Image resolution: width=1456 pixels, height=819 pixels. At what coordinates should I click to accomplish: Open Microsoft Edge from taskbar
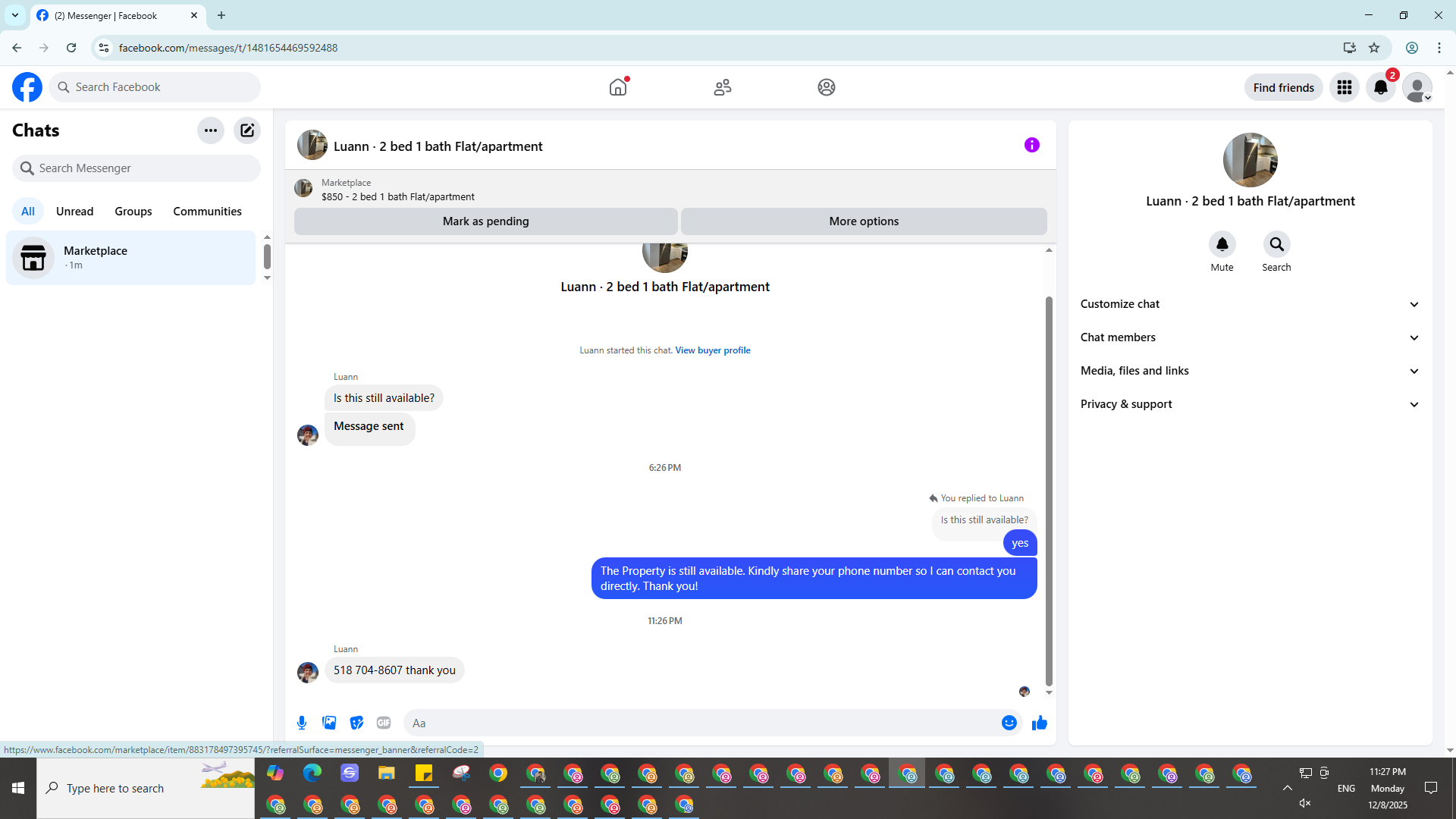[312, 773]
